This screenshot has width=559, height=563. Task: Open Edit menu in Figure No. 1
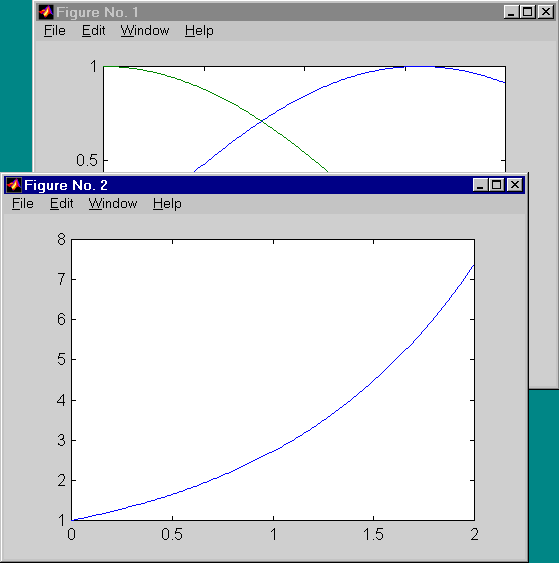(93, 31)
